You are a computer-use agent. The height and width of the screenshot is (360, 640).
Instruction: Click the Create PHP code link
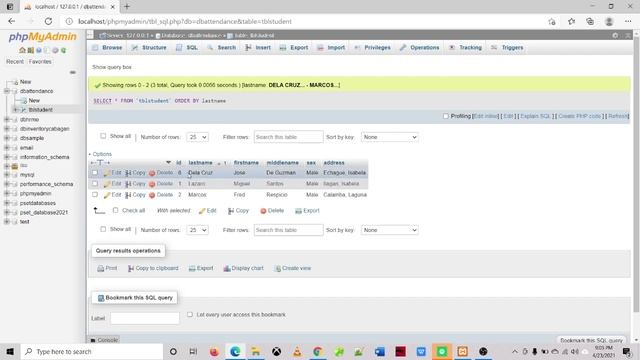tap(580, 116)
